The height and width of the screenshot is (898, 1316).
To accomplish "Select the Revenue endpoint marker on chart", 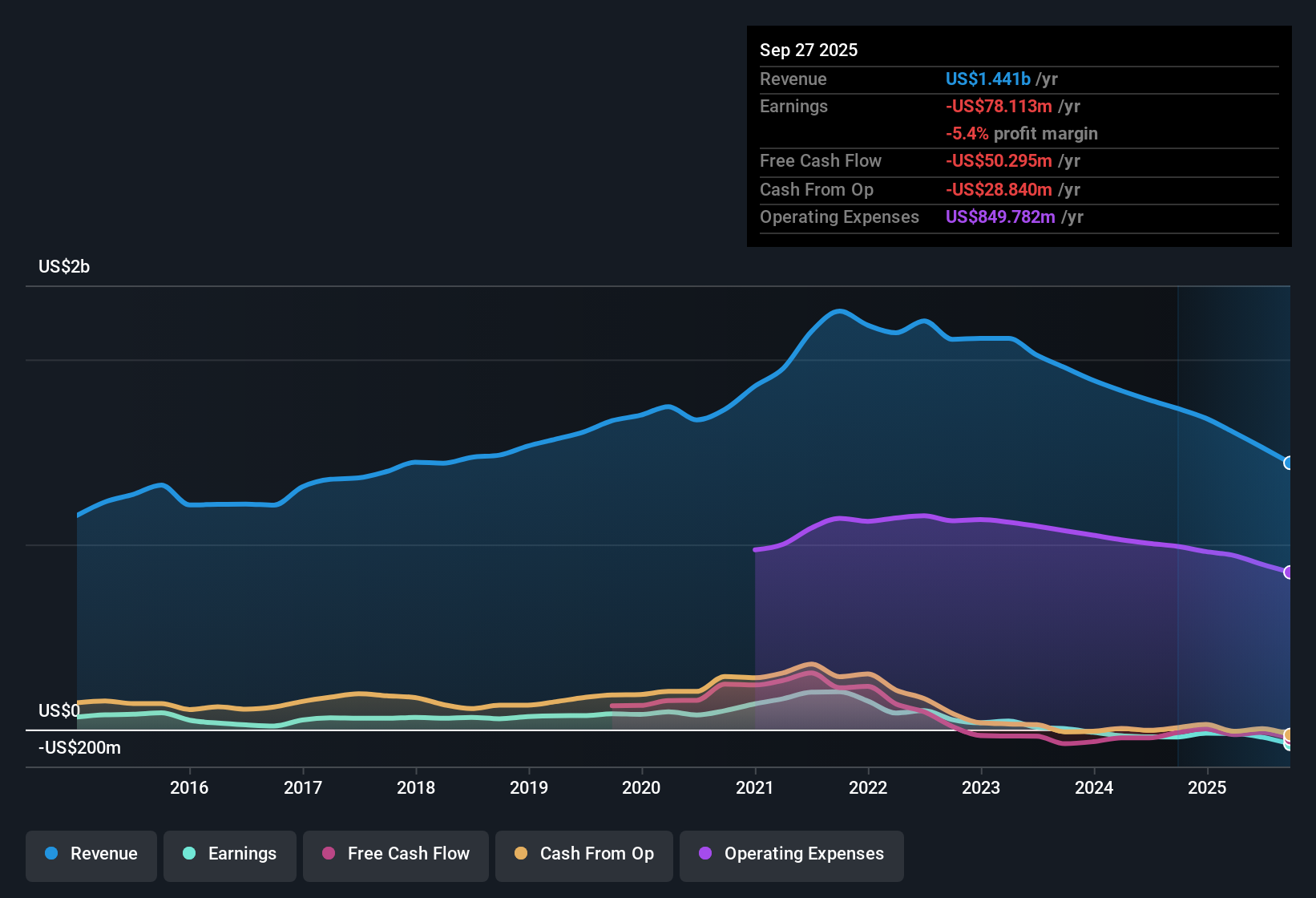I will point(1289,463).
